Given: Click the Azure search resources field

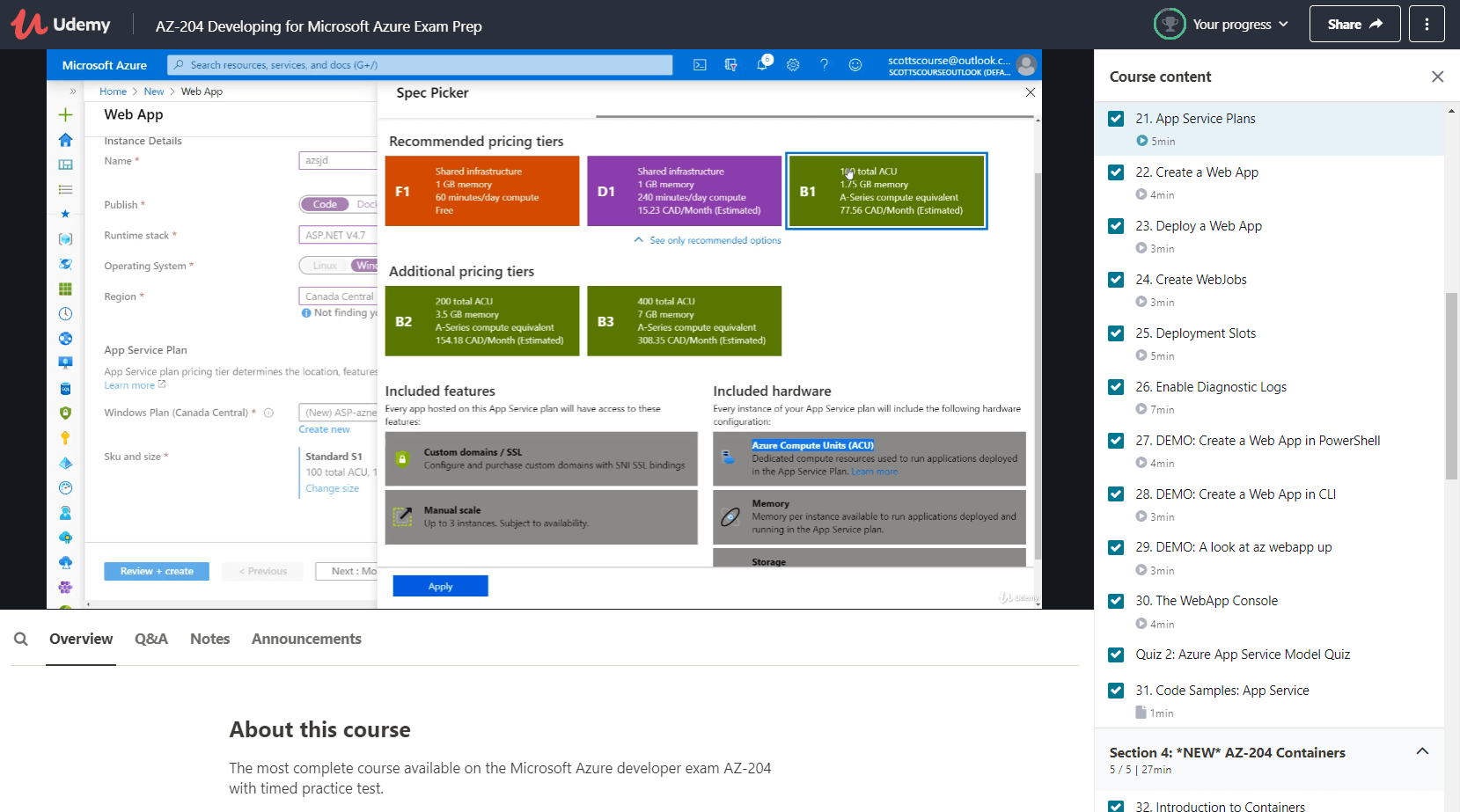Looking at the screenshot, I should 420,65.
